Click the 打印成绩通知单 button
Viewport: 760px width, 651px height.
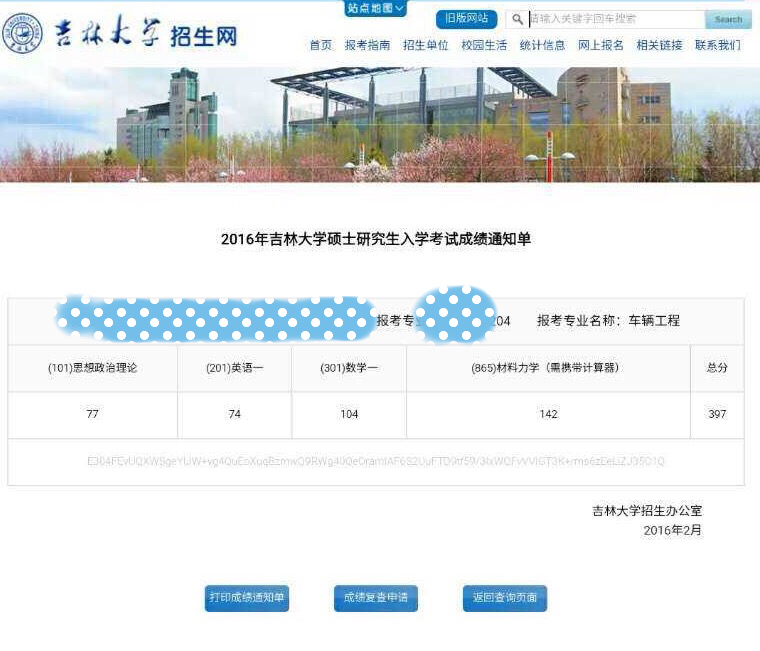247,598
